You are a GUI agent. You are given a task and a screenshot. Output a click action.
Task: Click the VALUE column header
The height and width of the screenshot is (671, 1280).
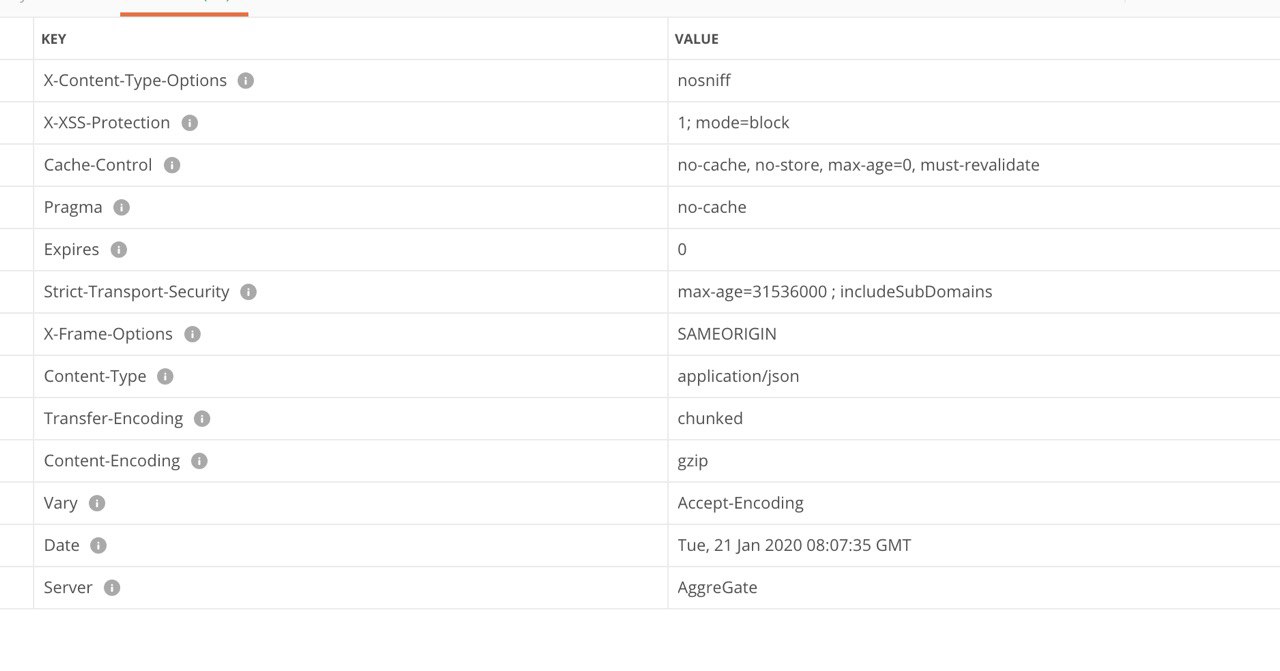click(x=697, y=39)
